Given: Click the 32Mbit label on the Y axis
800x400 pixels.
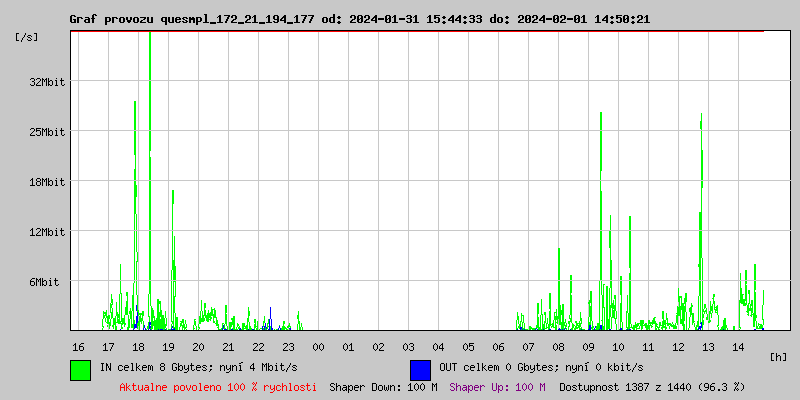Looking at the screenshot, I should click(x=47, y=82).
